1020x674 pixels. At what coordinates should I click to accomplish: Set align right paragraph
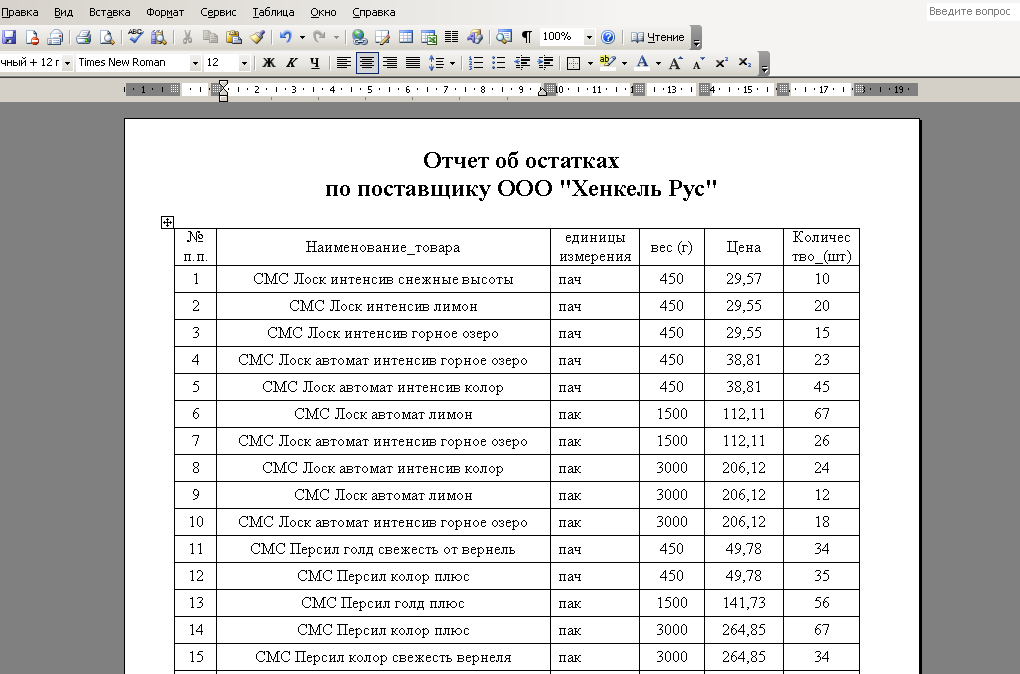point(390,62)
